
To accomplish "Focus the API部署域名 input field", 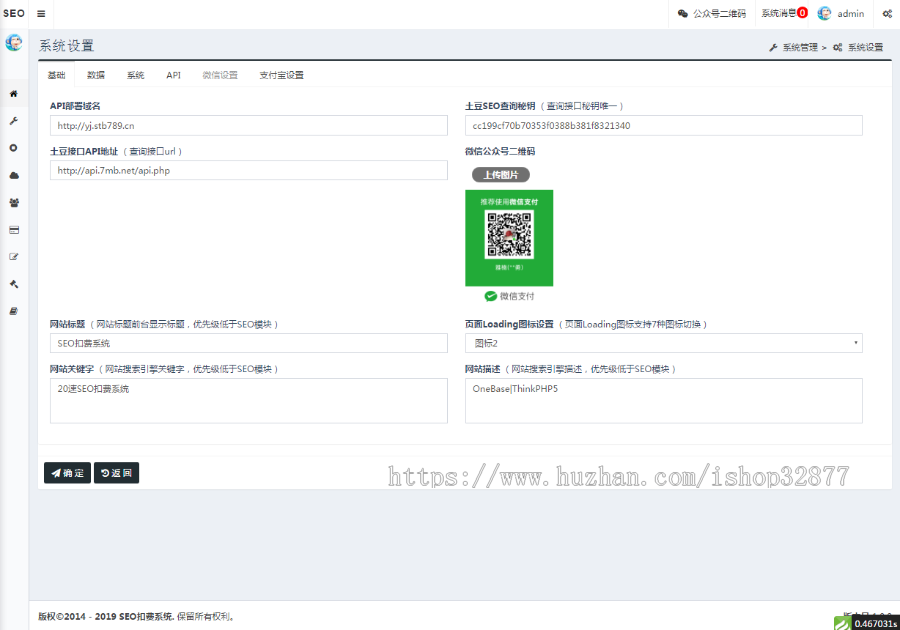I will coord(249,126).
